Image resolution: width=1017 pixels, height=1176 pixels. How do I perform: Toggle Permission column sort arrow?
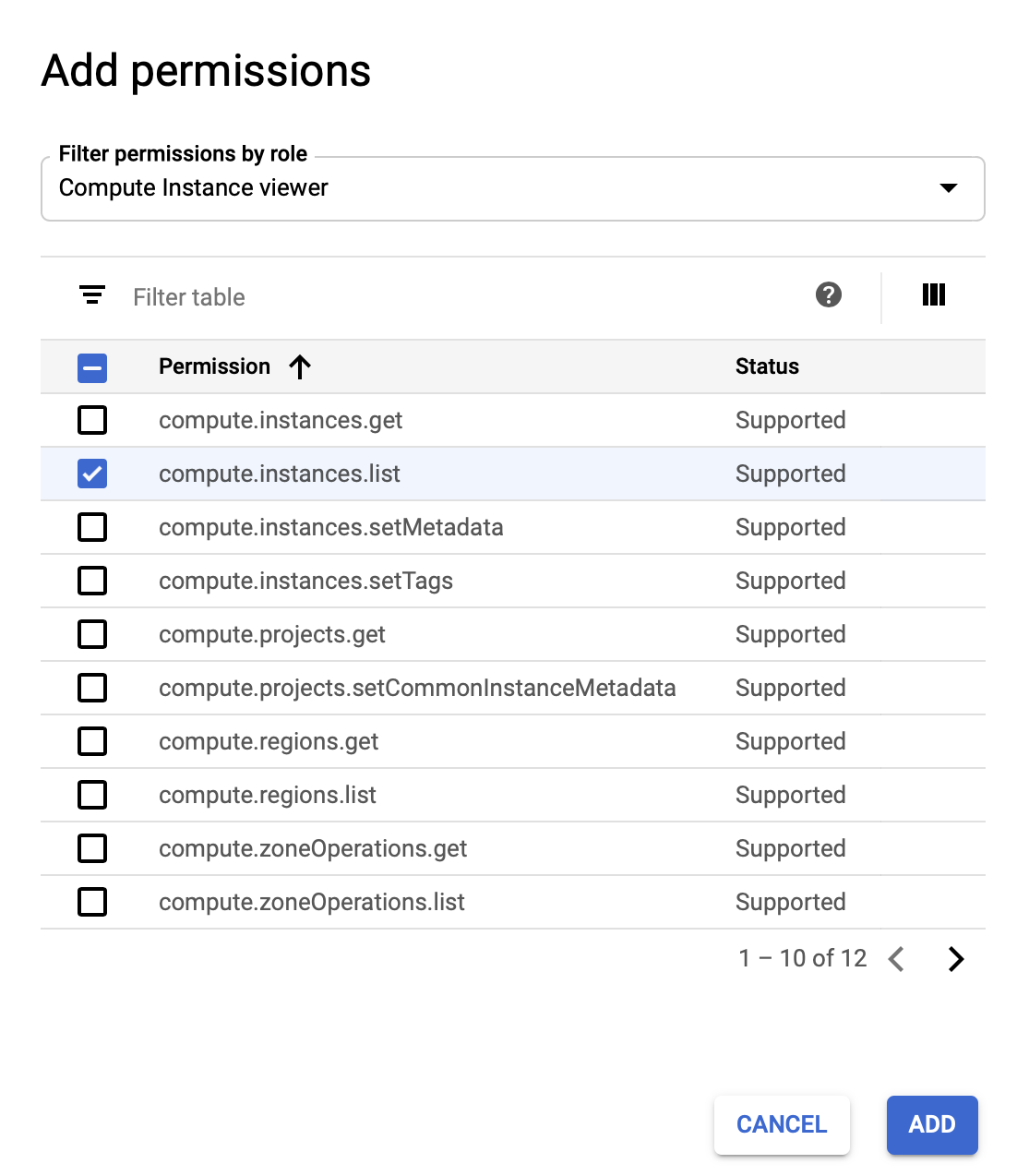(x=300, y=367)
